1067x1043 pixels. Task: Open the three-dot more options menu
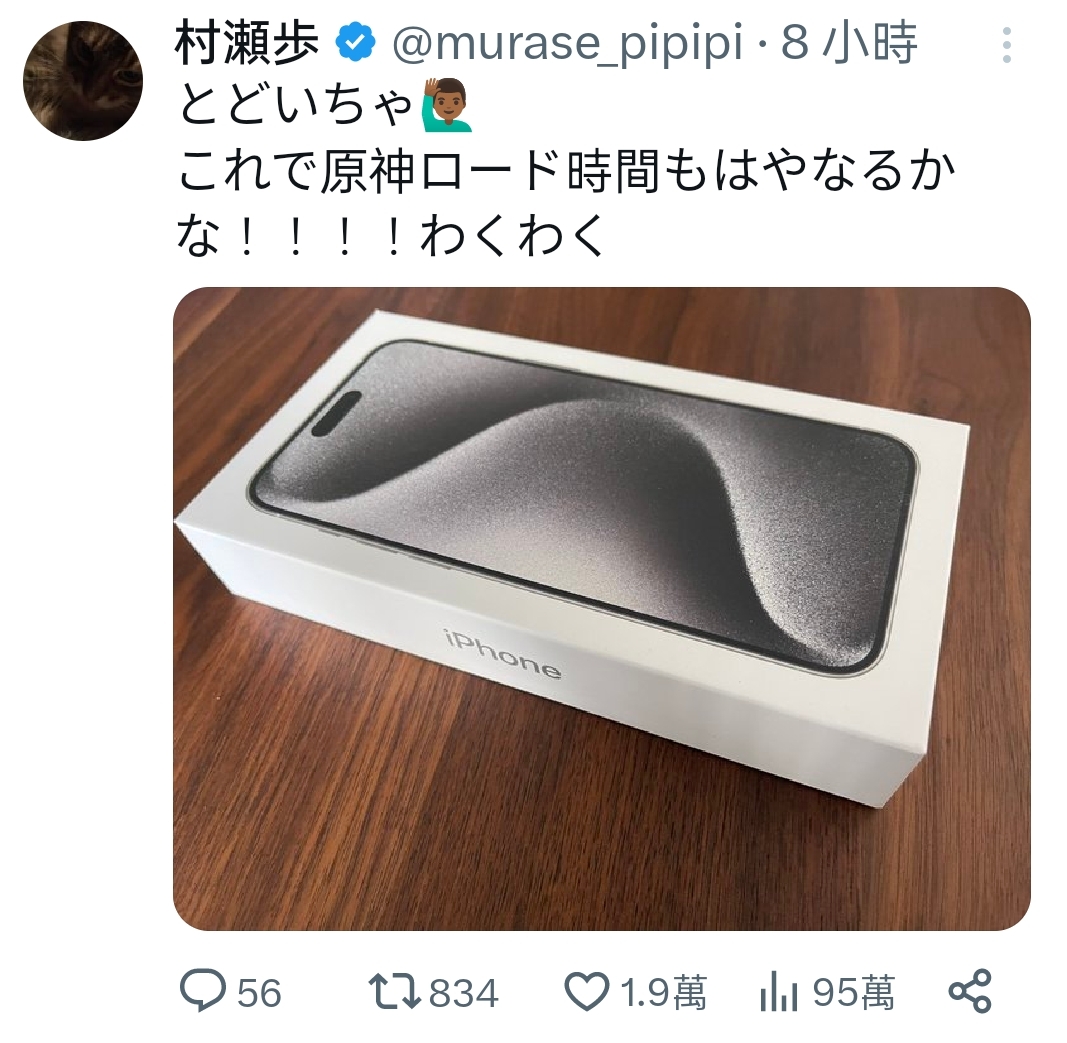coord(1006,46)
